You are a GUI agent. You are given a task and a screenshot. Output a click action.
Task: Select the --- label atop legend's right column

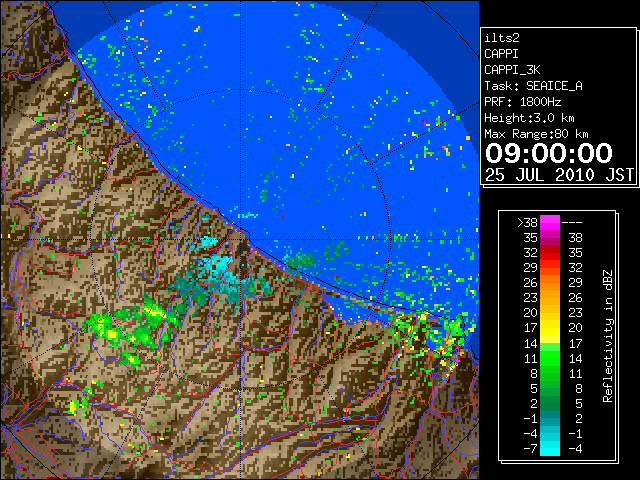pos(572,223)
